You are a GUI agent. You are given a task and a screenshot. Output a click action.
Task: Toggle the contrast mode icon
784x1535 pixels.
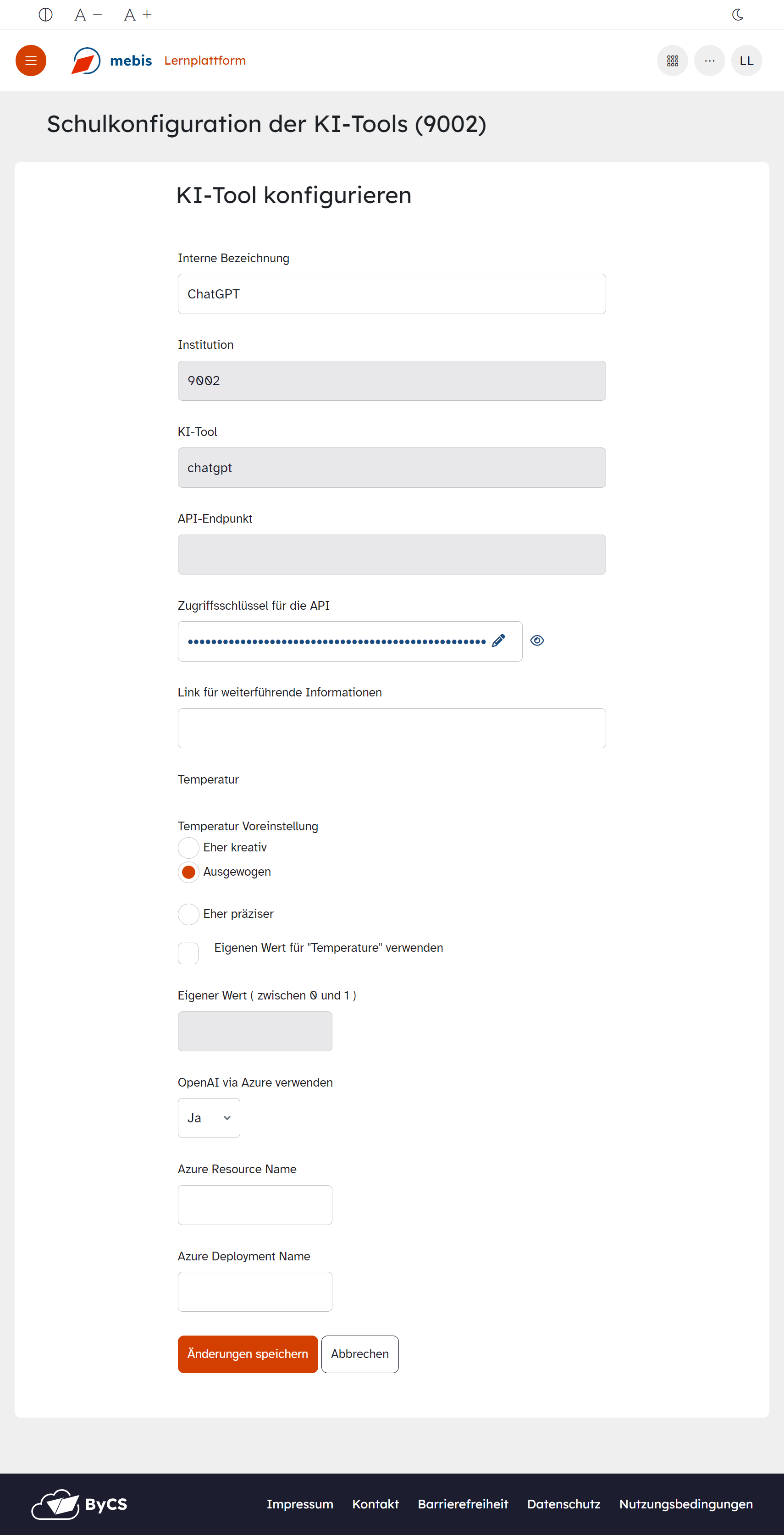point(45,15)
